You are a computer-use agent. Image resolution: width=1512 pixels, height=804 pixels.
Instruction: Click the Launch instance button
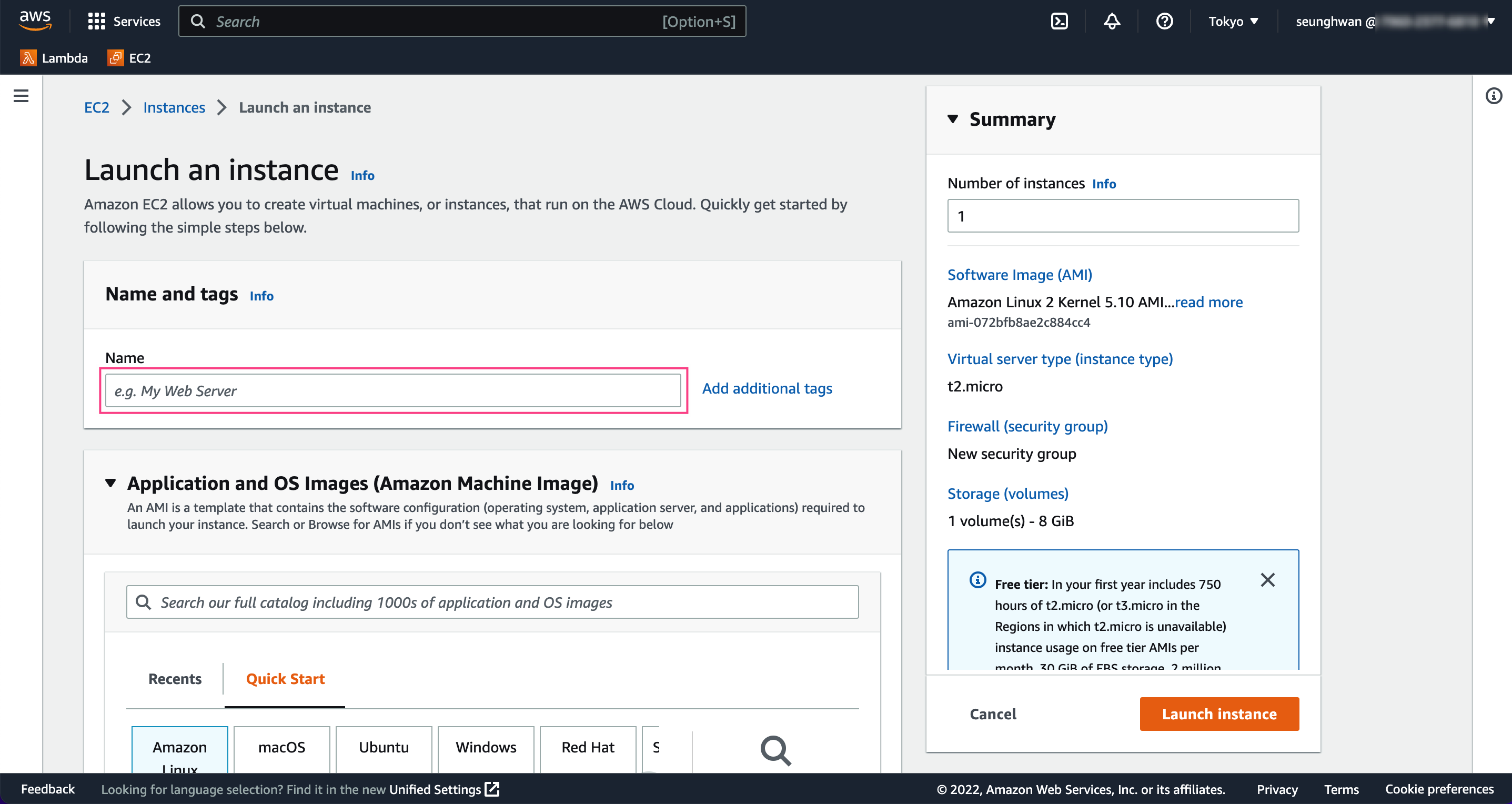point(1218,713)
